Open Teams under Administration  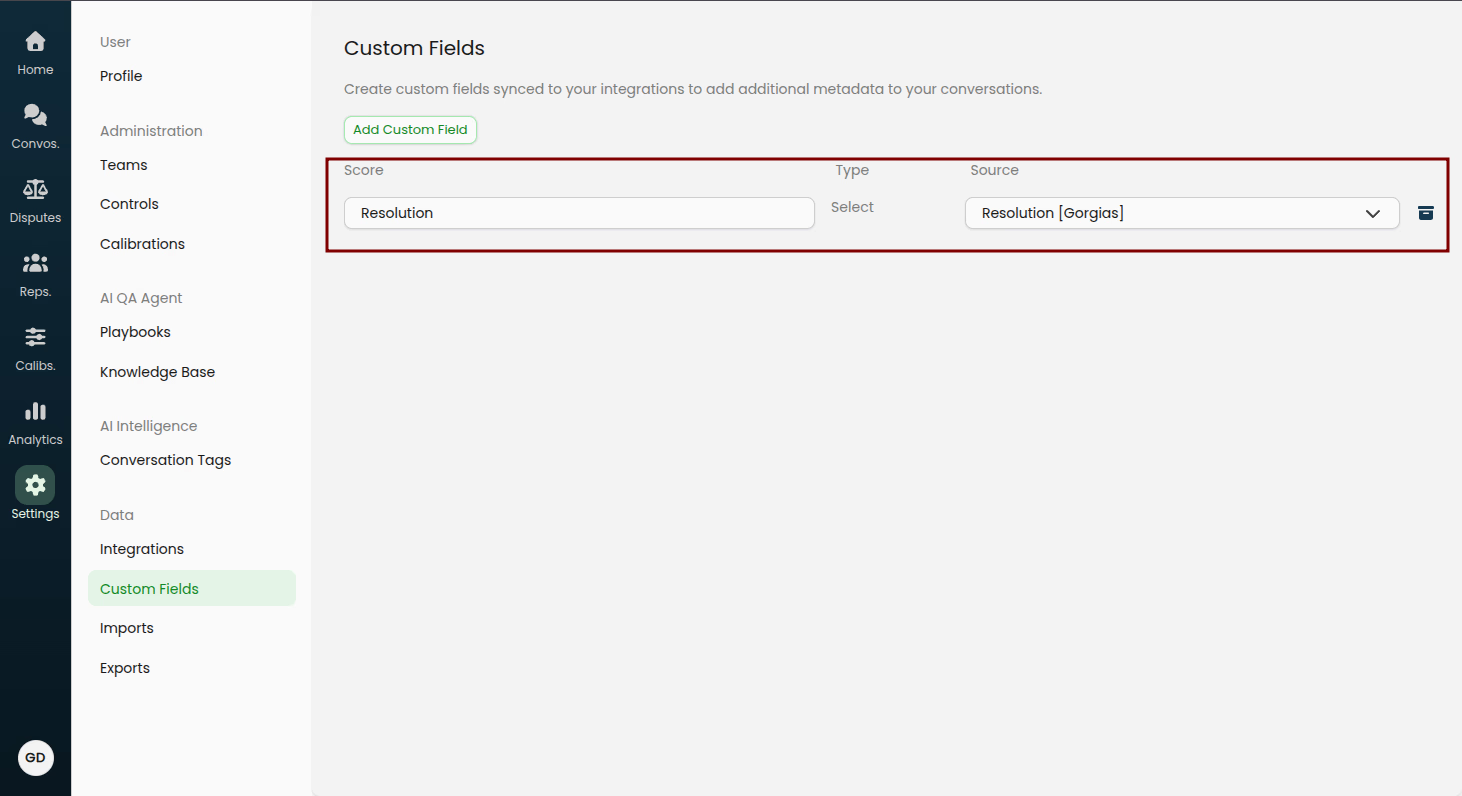click(x=124, y=165)
